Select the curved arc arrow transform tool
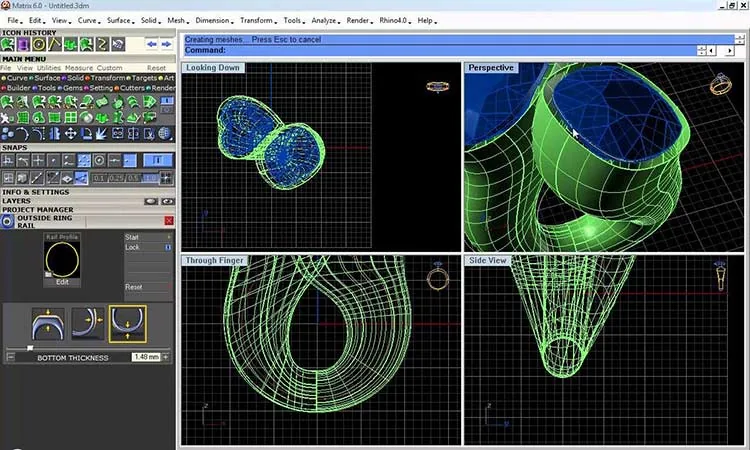The image size is (750, 450). point(23,134)
